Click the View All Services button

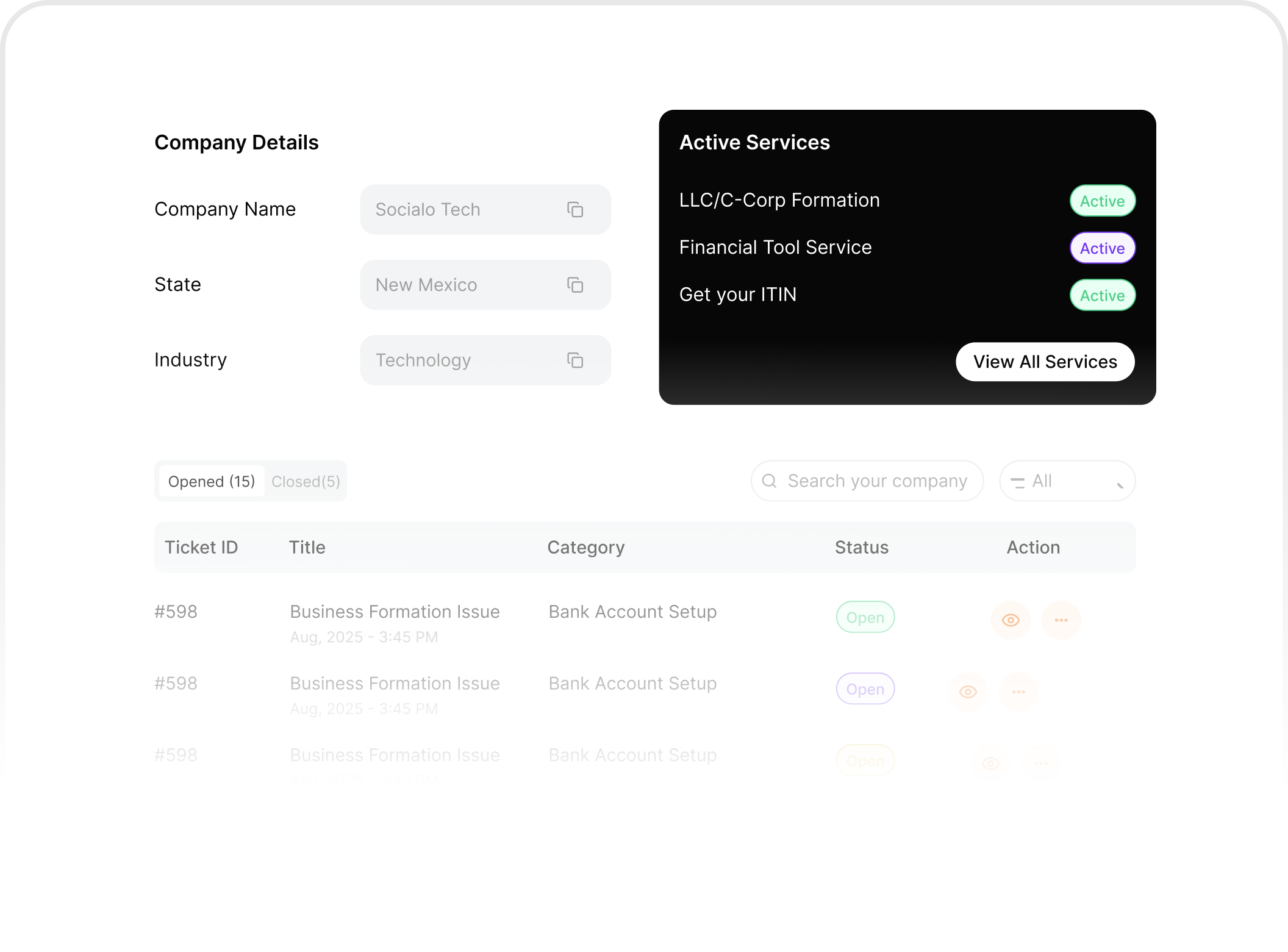point(1045,361)
